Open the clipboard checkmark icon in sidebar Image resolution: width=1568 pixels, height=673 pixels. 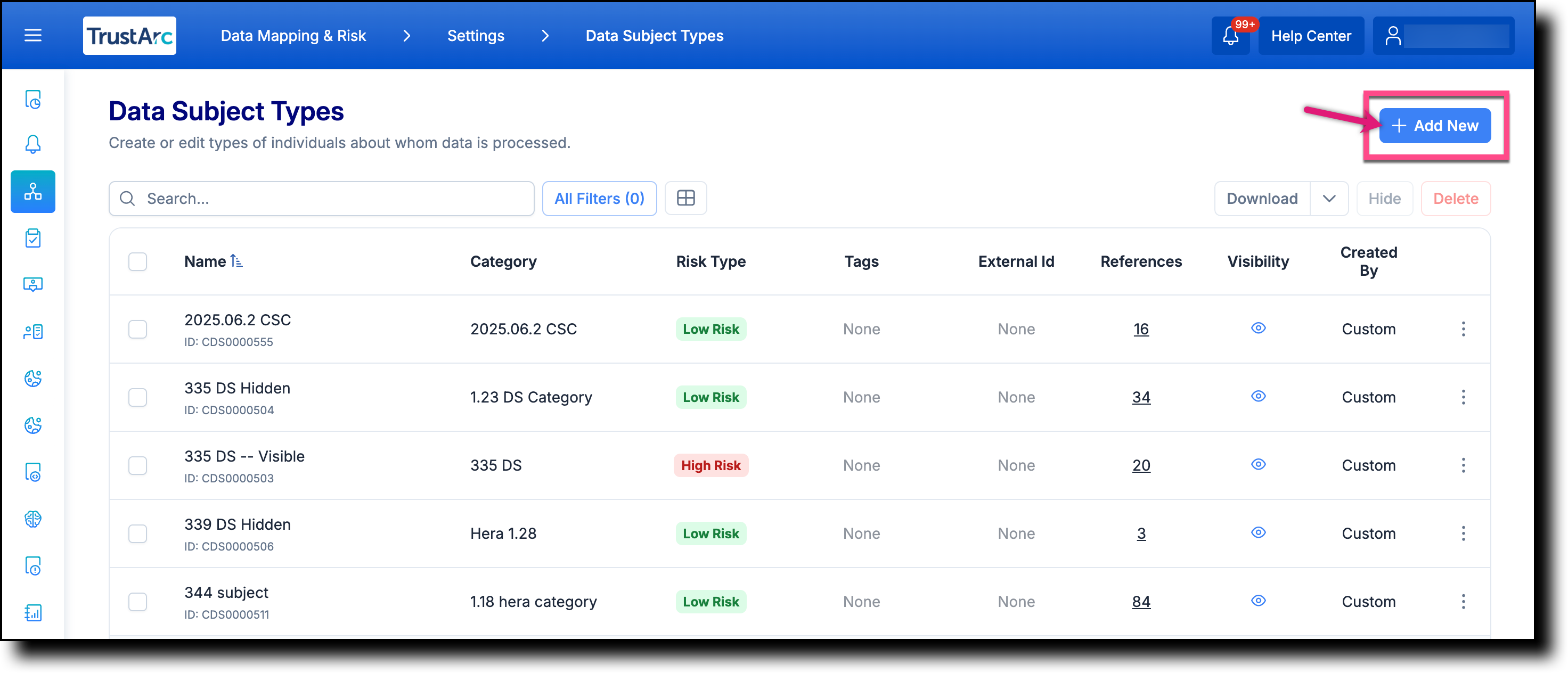(x=33, y=238)
